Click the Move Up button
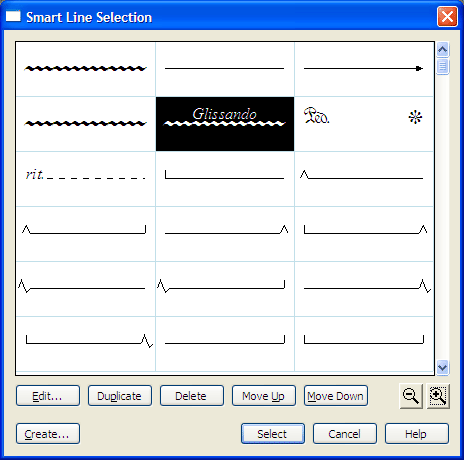464x460 pixels. click(x=264, y=396)
